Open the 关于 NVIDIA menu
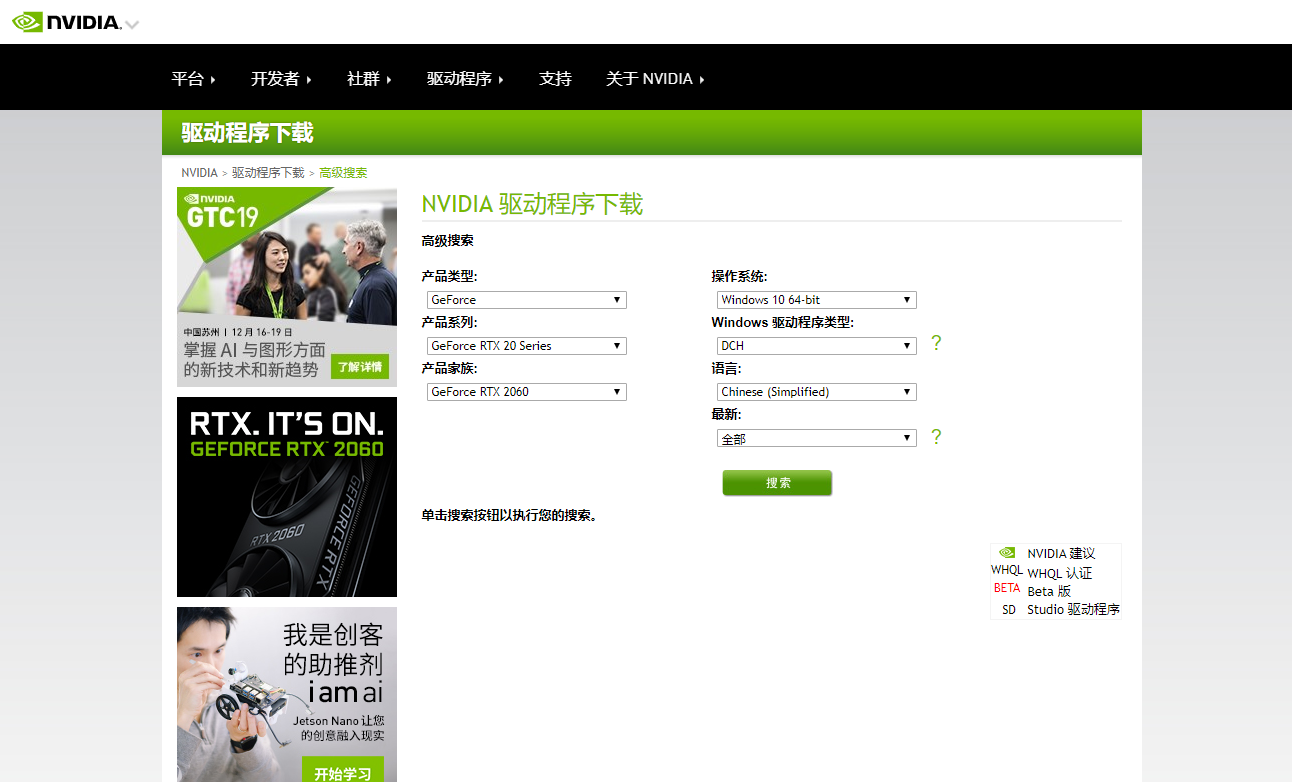1292x782 pixels. click(655, 79)
